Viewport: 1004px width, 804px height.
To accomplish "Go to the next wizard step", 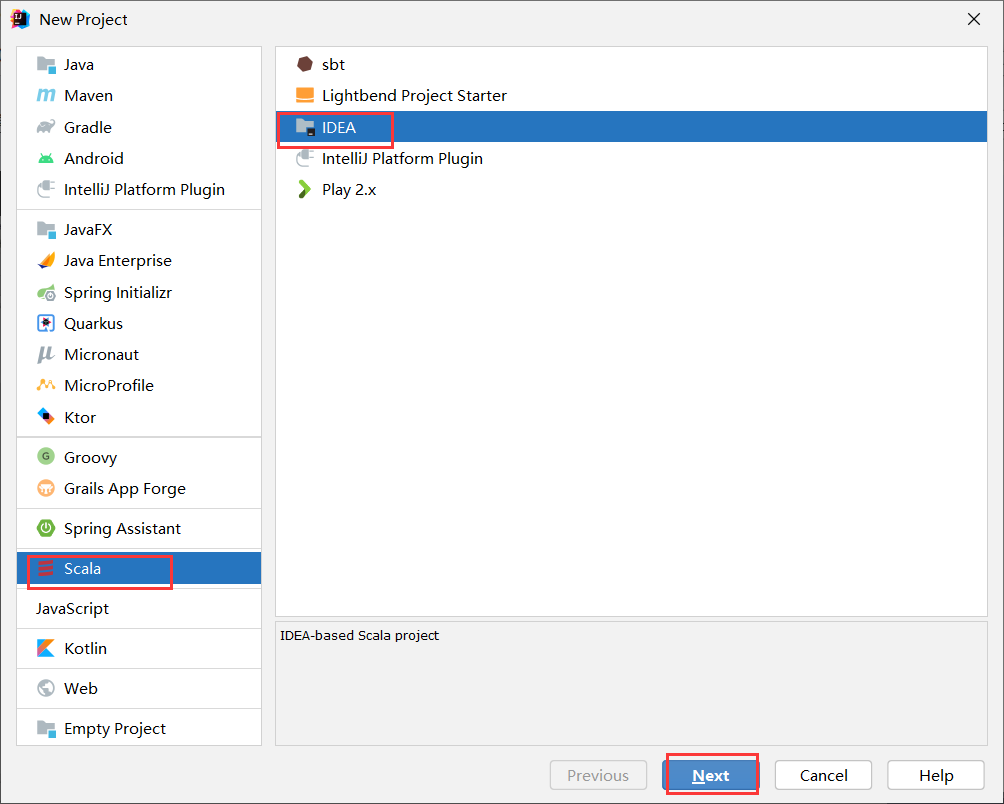I will pos(711,775).
